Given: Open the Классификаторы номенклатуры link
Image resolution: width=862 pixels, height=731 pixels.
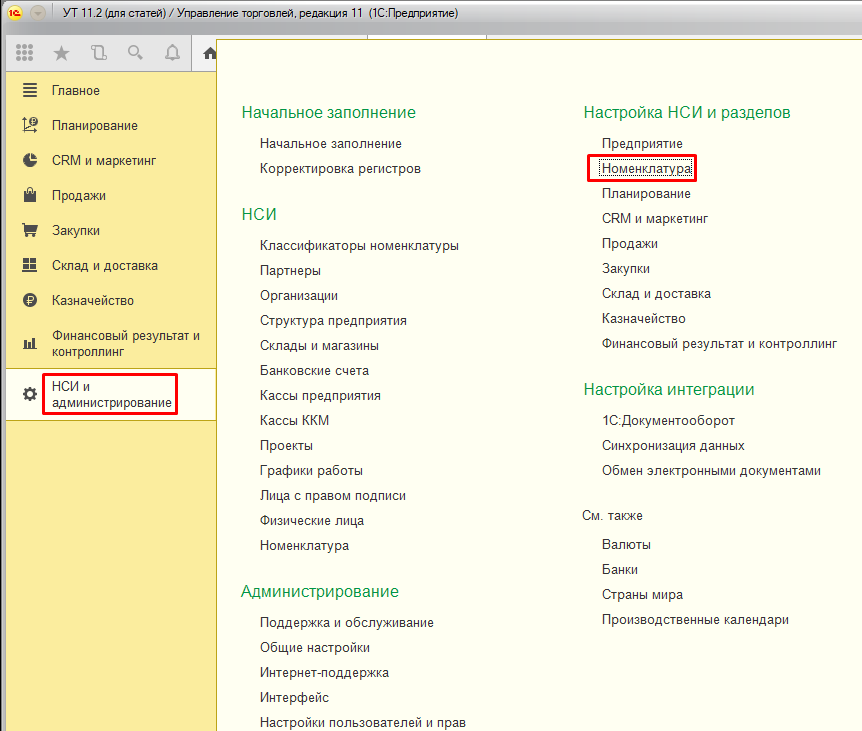Looking at the screenshot, I should tap(359, 246).
